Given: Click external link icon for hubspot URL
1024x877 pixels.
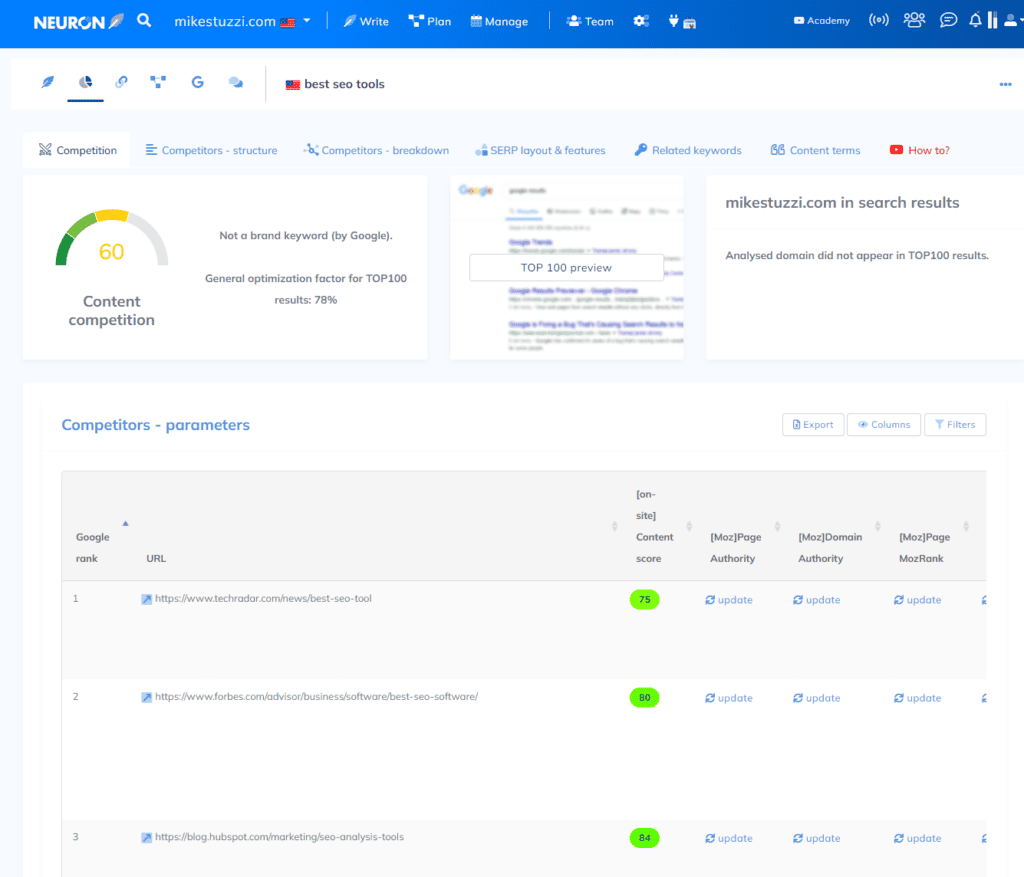Looking at the screenshot, I should pos(147,838).
